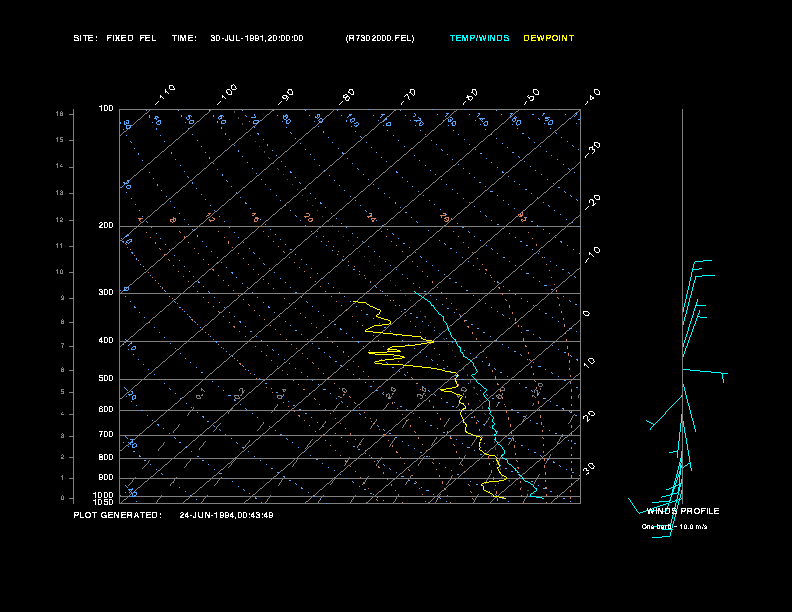Click the -40 temperature label at top right
This screenshot has height=612, width=792.
pos(592,96)
